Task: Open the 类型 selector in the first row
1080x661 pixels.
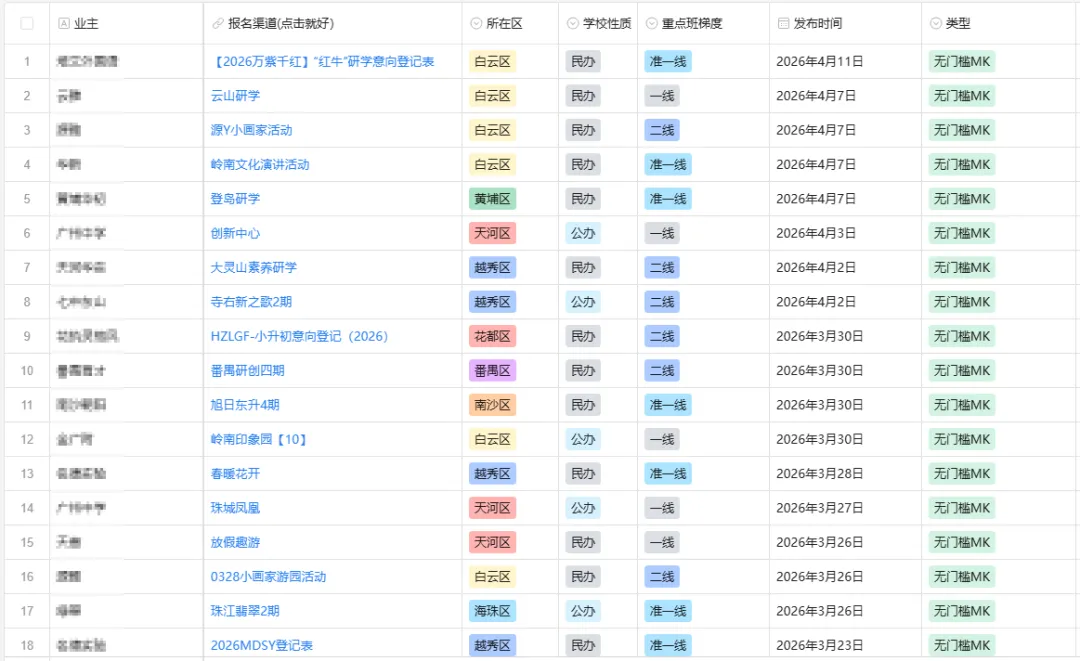Action: tap(961, 61)
